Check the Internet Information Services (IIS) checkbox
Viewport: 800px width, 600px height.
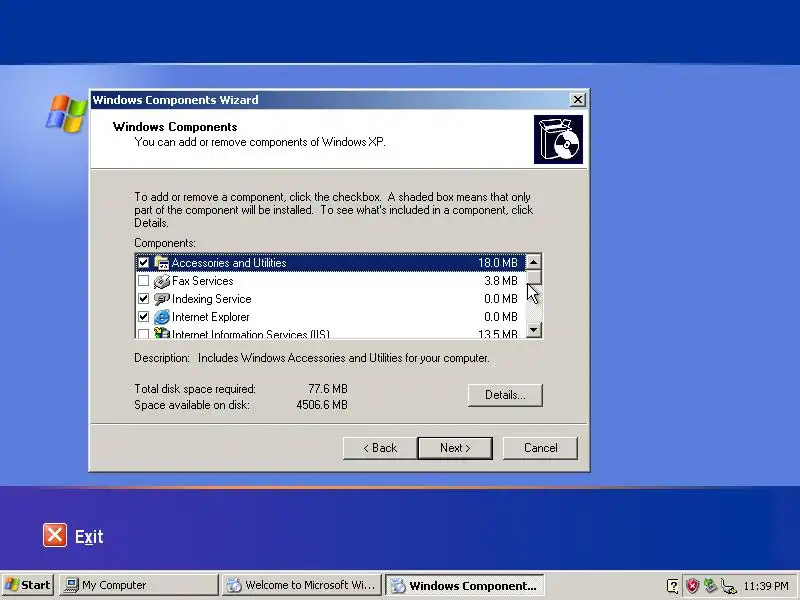pyautogui.click(x=143, y=334)
